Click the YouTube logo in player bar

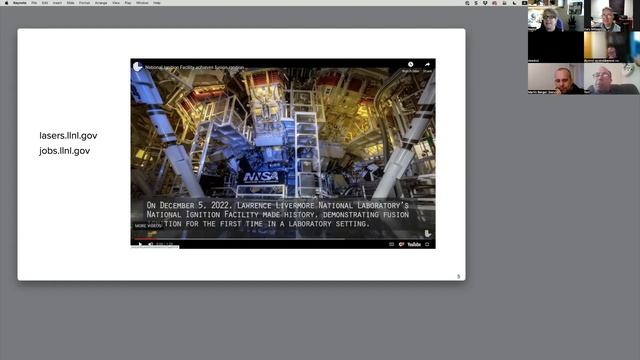414,244
